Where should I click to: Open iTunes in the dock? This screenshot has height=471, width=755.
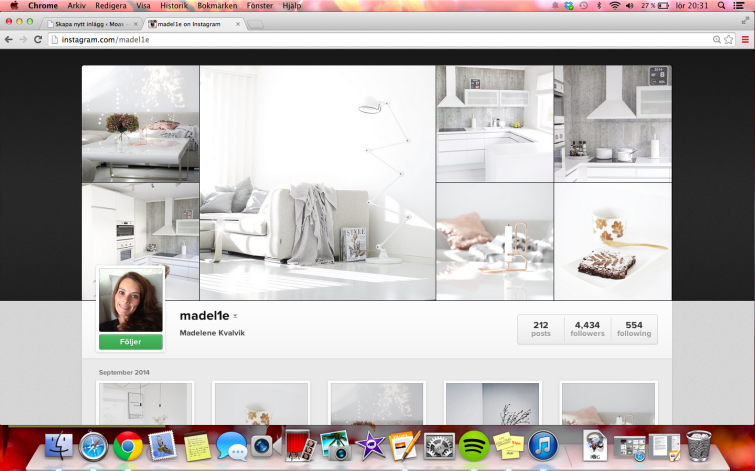(x=543, y=446)
